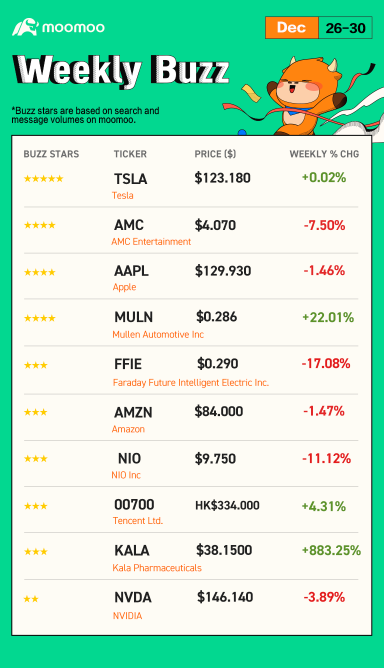Click the orange bull mascot illustration

pyautogui.click(x=305, y=96)
